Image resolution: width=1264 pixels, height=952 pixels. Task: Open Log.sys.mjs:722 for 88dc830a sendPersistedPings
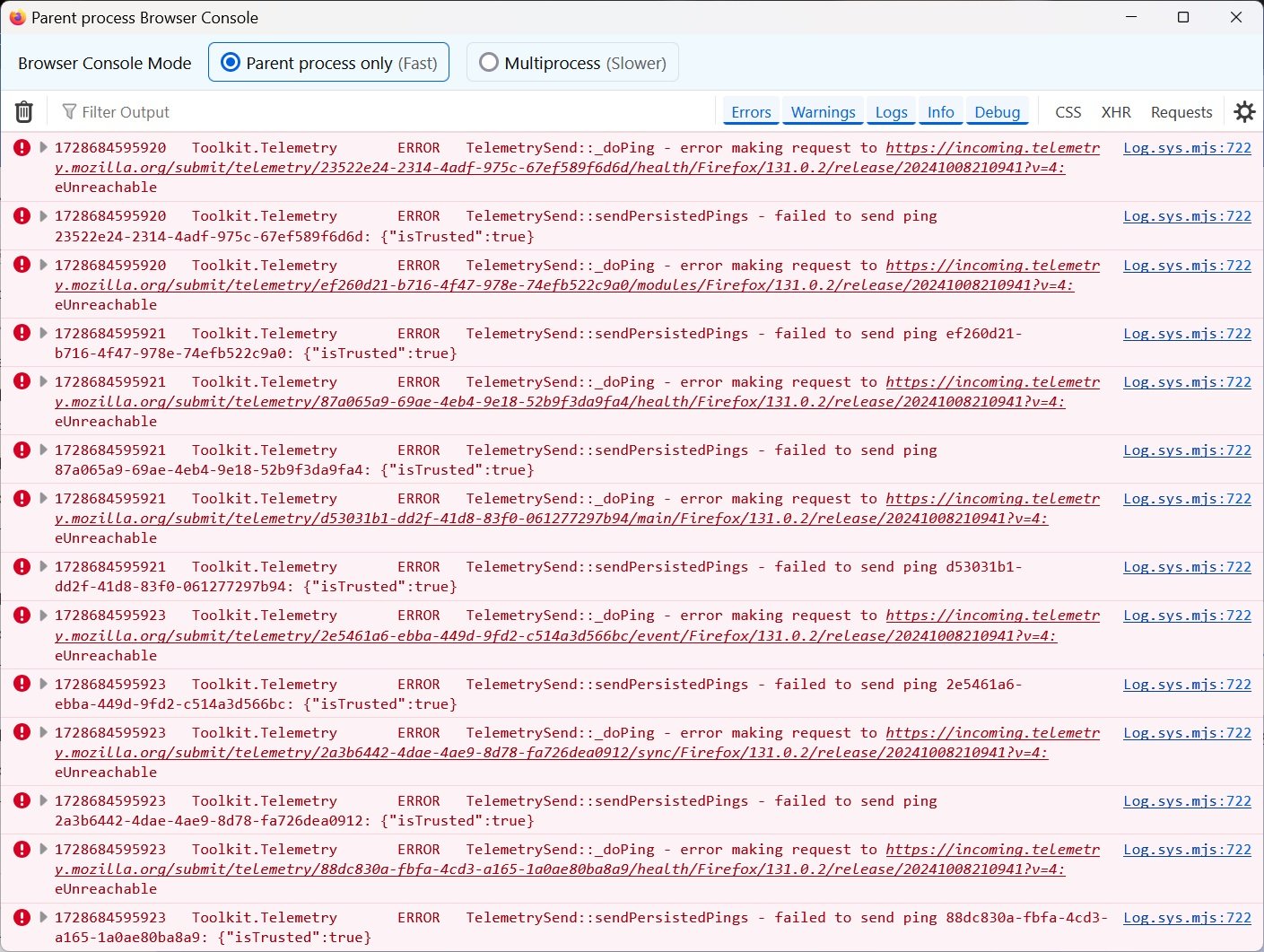click(x=1187, y=918)
